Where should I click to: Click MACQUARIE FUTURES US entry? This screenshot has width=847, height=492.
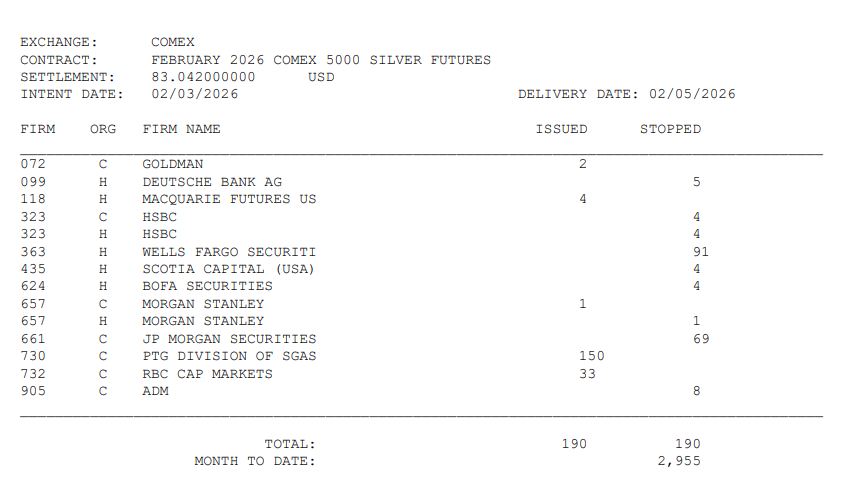pos(229,199)
